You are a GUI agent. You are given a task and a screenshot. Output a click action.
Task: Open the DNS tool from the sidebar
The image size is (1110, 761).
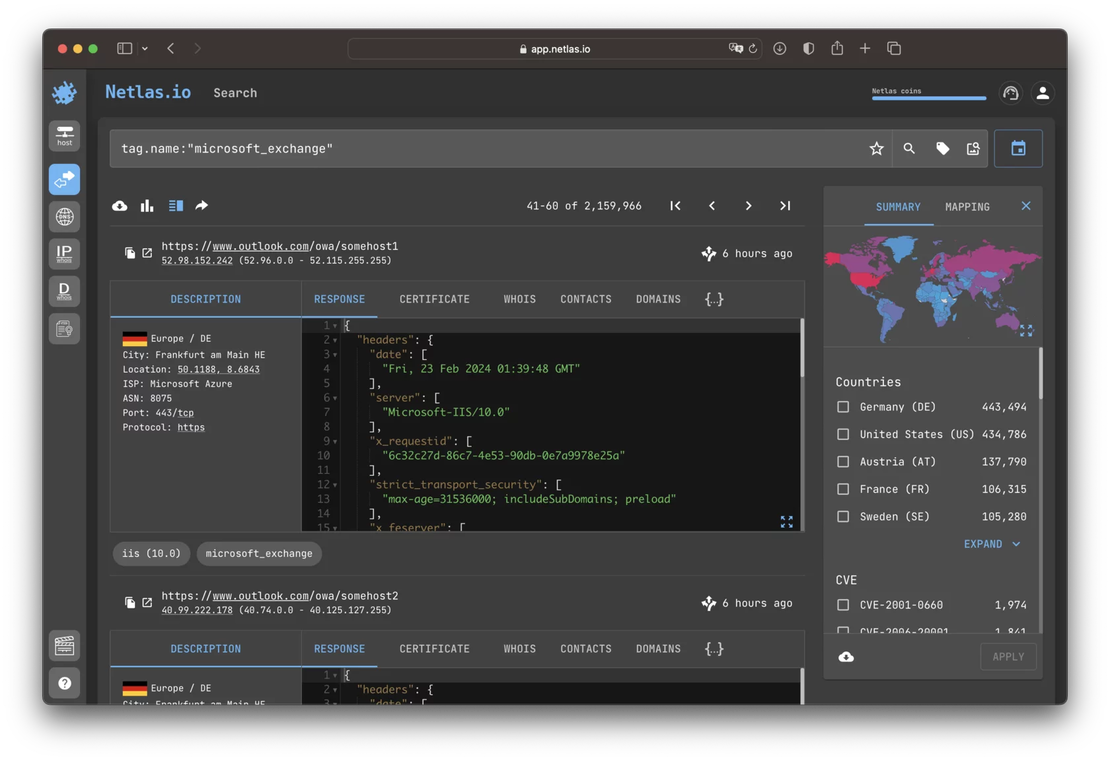coord(64,216)
